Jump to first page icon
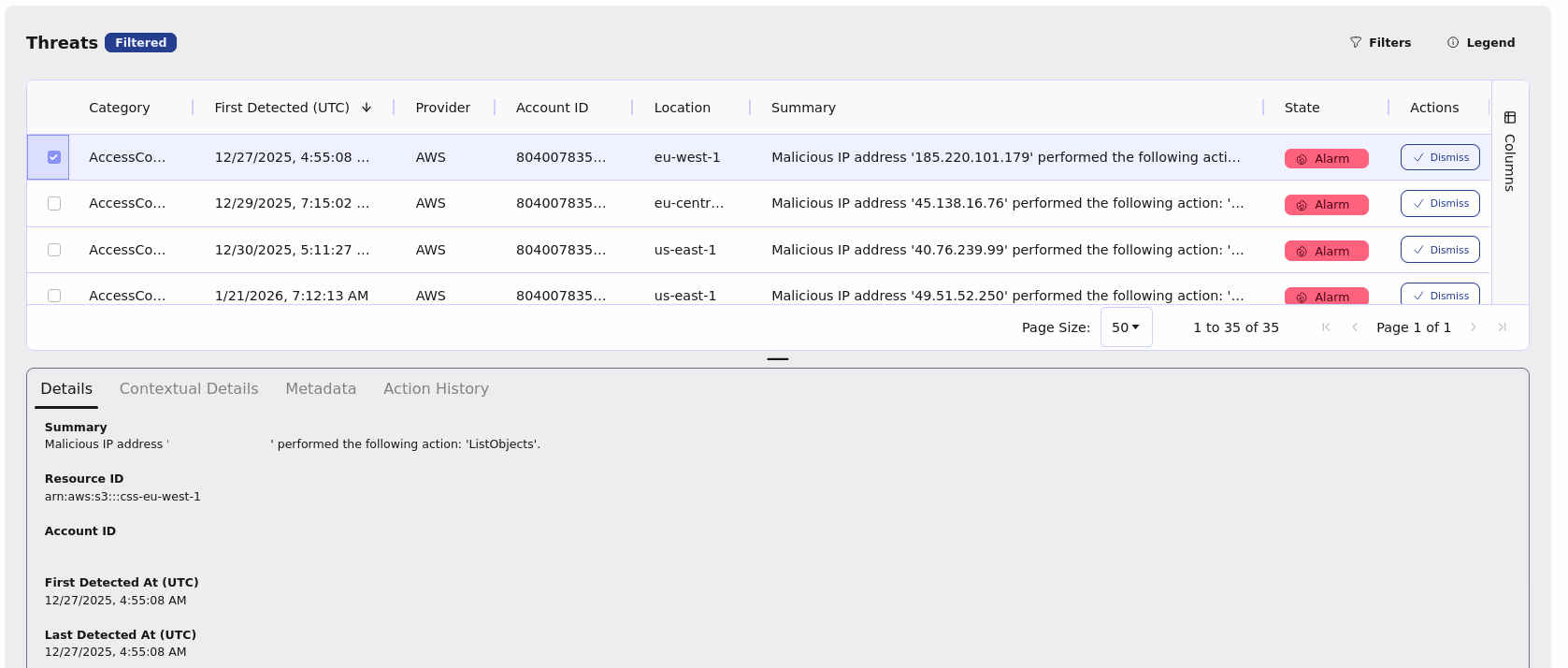Screen dimensions: 1568x668 [1326, 327]
